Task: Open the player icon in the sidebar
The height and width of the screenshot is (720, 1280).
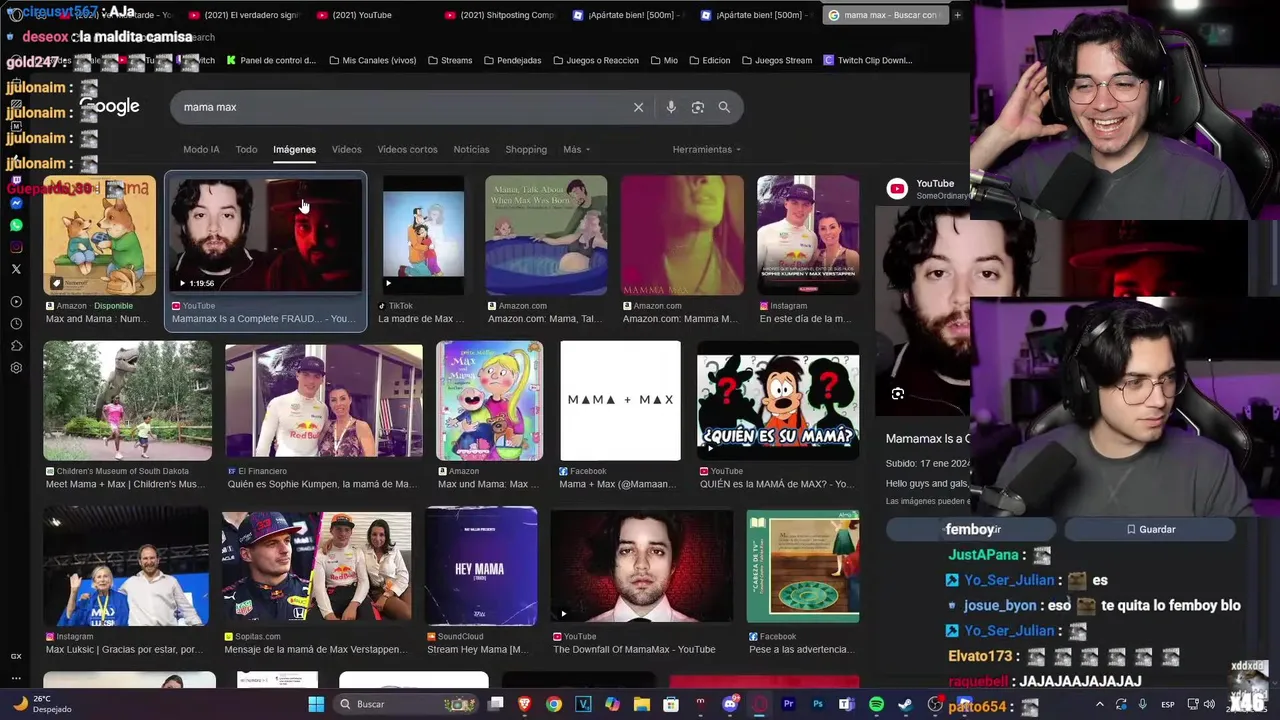Action: coord(16,302)
